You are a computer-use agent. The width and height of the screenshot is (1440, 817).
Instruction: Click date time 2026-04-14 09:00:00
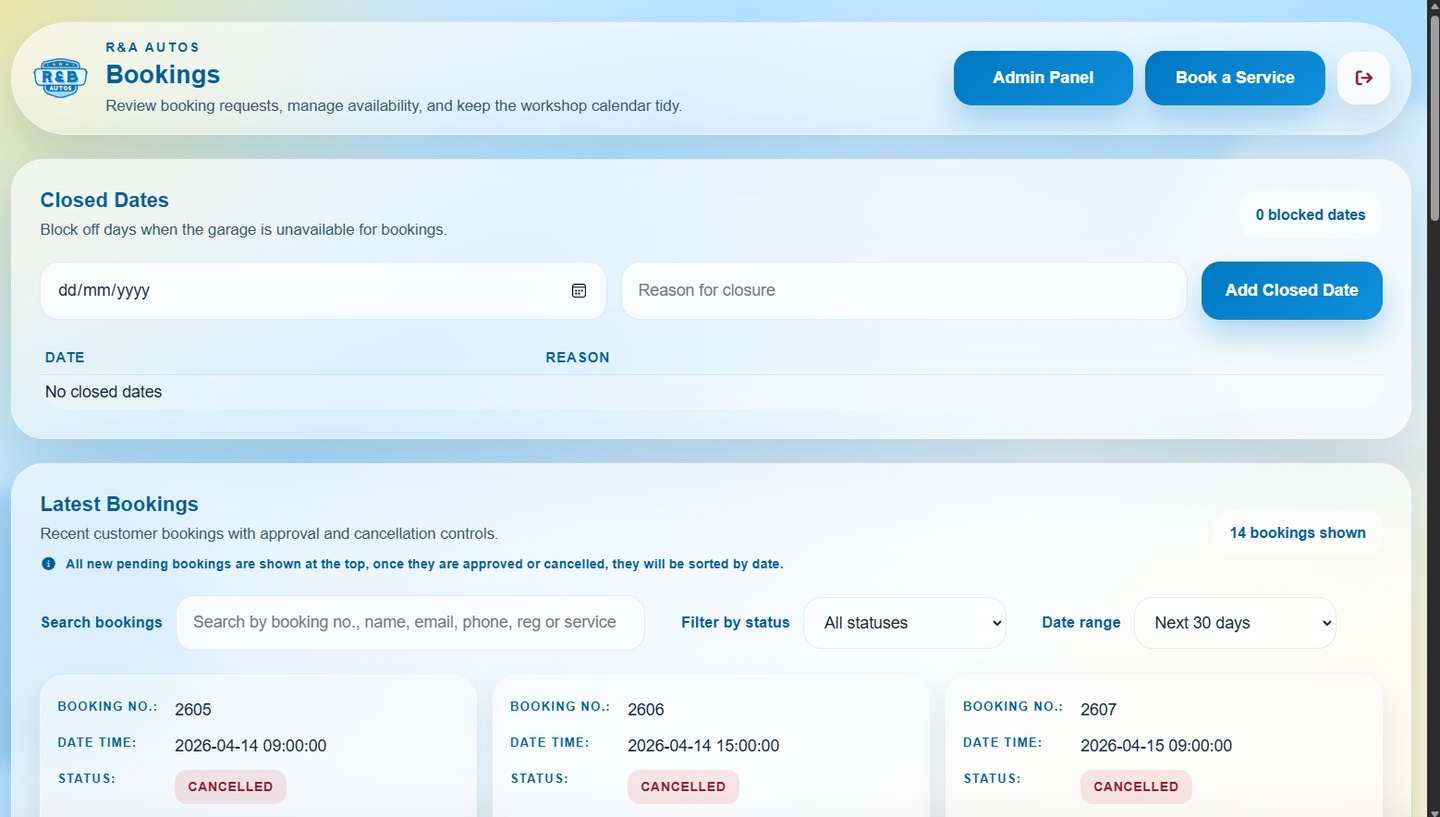click(x=251, y=746)
